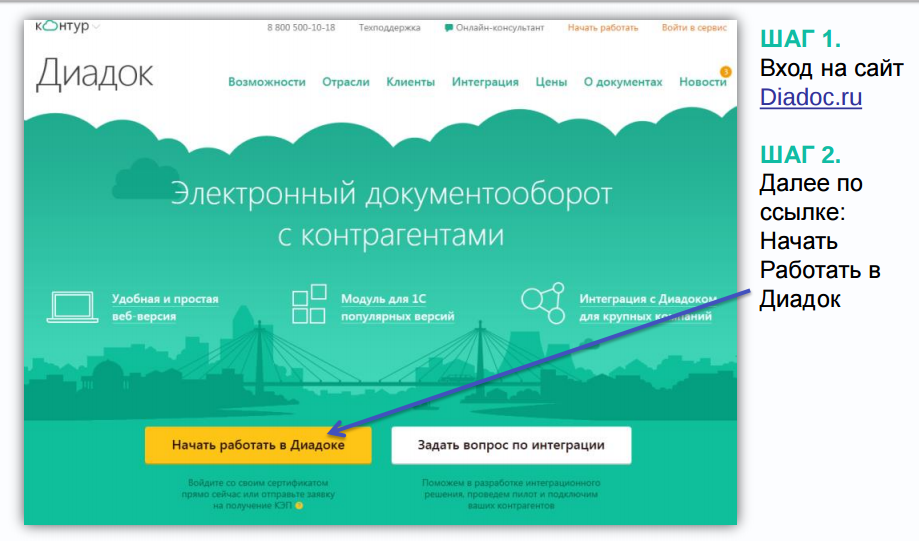Open Интеграция с Диадоком для крупных компаний
The width and height of the screenshot is (919, 541).
[x=648, y=307]
